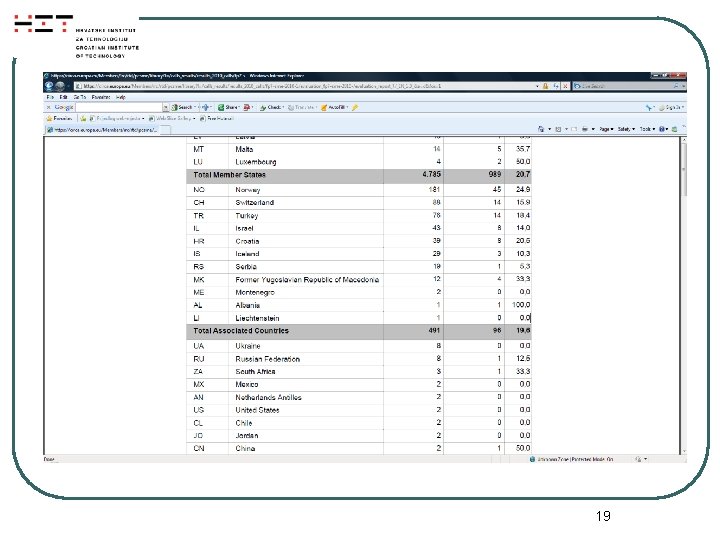The width and height of the screenshot is (720, 540).
Task: Open the Google toolbar Sign In menu
Action: [x=671, y=107]
